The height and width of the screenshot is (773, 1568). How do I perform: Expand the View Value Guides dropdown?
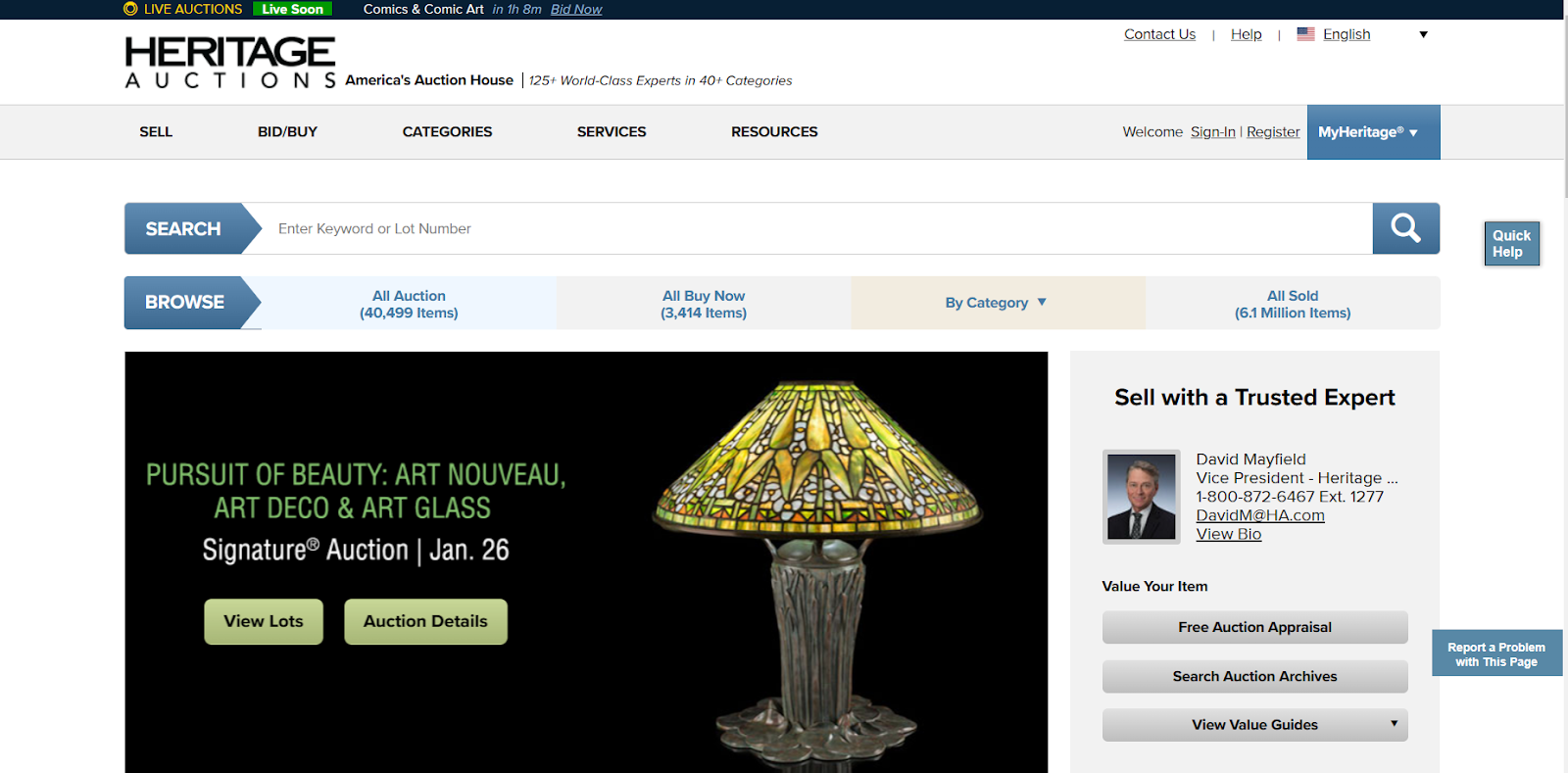pos(1254,725)
